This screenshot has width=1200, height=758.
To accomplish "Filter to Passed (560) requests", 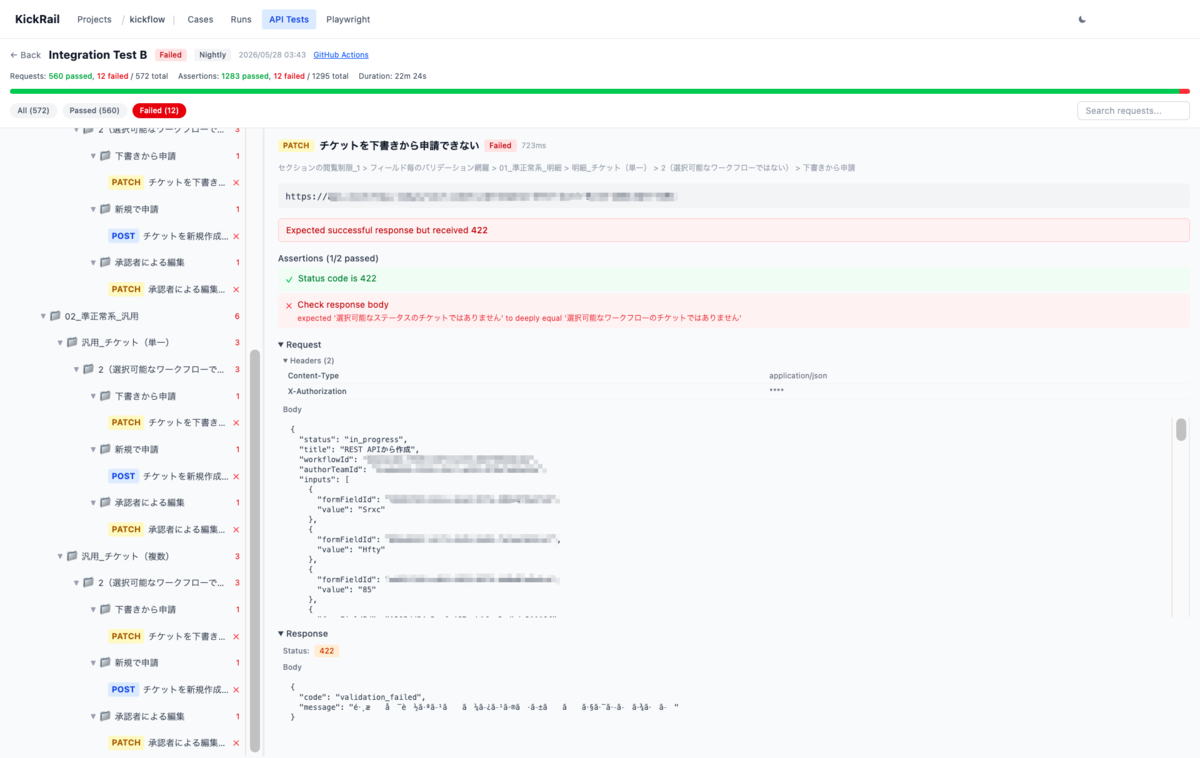I will tap(95, 111).
